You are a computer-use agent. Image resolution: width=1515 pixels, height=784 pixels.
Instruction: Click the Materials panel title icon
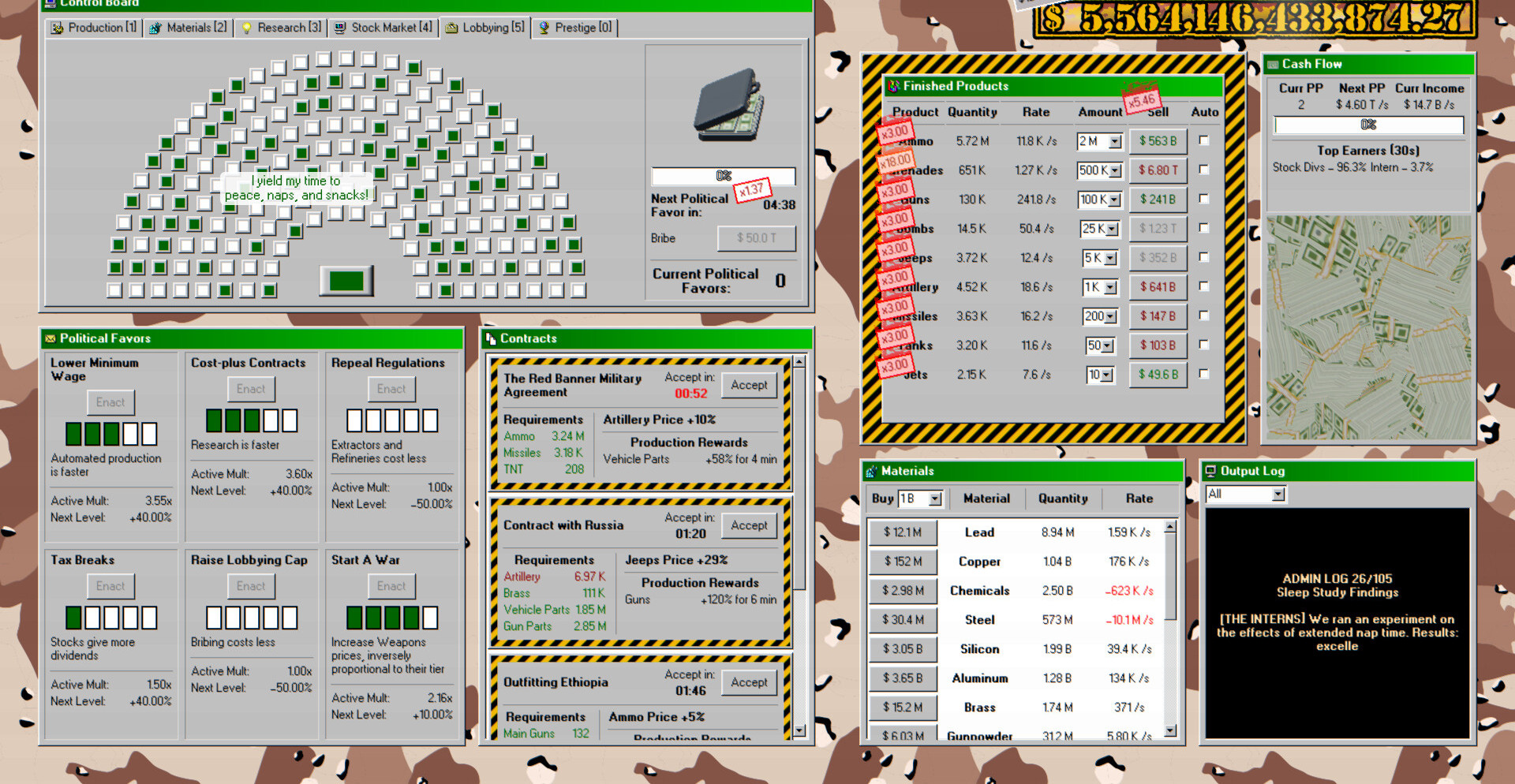tap(871, 471)
